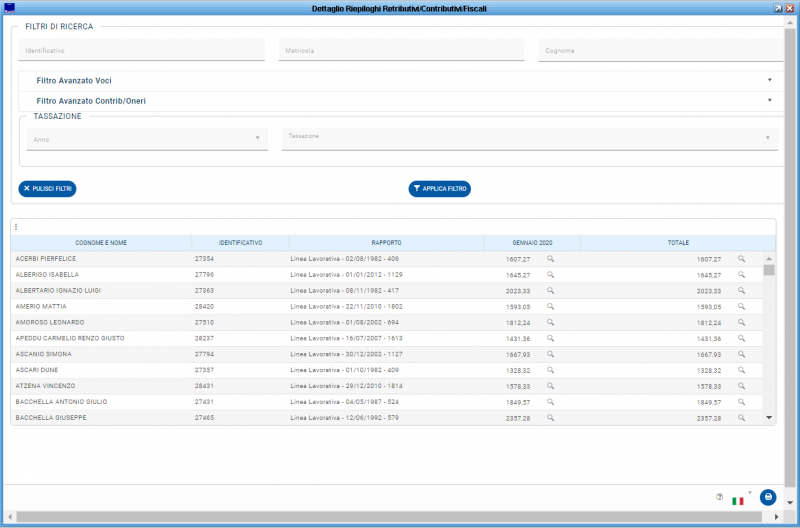Image resolution: width=800 pixels, height=528 pixels.
Task: Expand the Filtro Avanzato Voci section
Action: pos(400,80)
